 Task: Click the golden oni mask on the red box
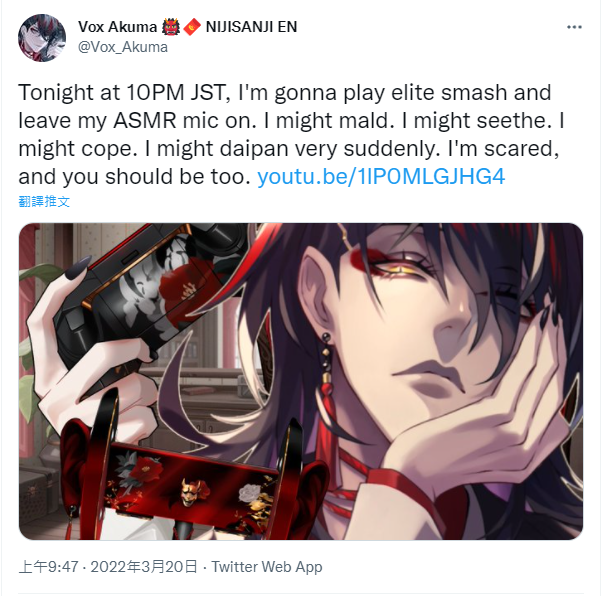(x=191, y=491)
